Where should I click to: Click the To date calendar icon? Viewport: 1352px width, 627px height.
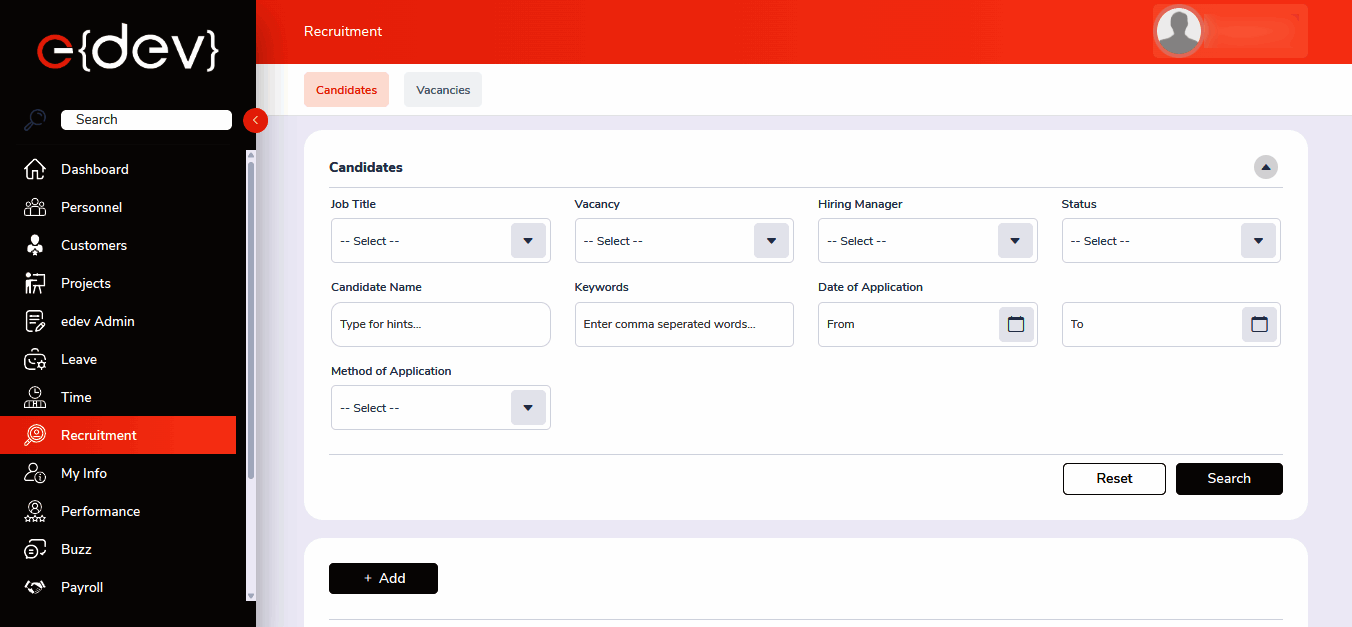(1259, 324)
